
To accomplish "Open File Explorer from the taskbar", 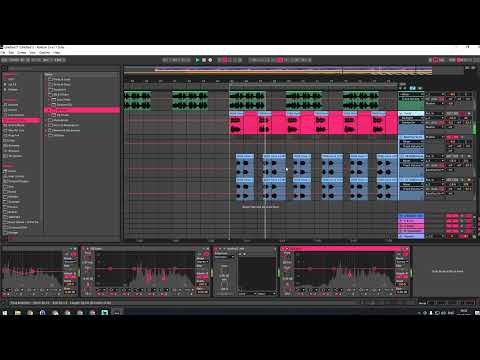I will [x=17, y=313].
